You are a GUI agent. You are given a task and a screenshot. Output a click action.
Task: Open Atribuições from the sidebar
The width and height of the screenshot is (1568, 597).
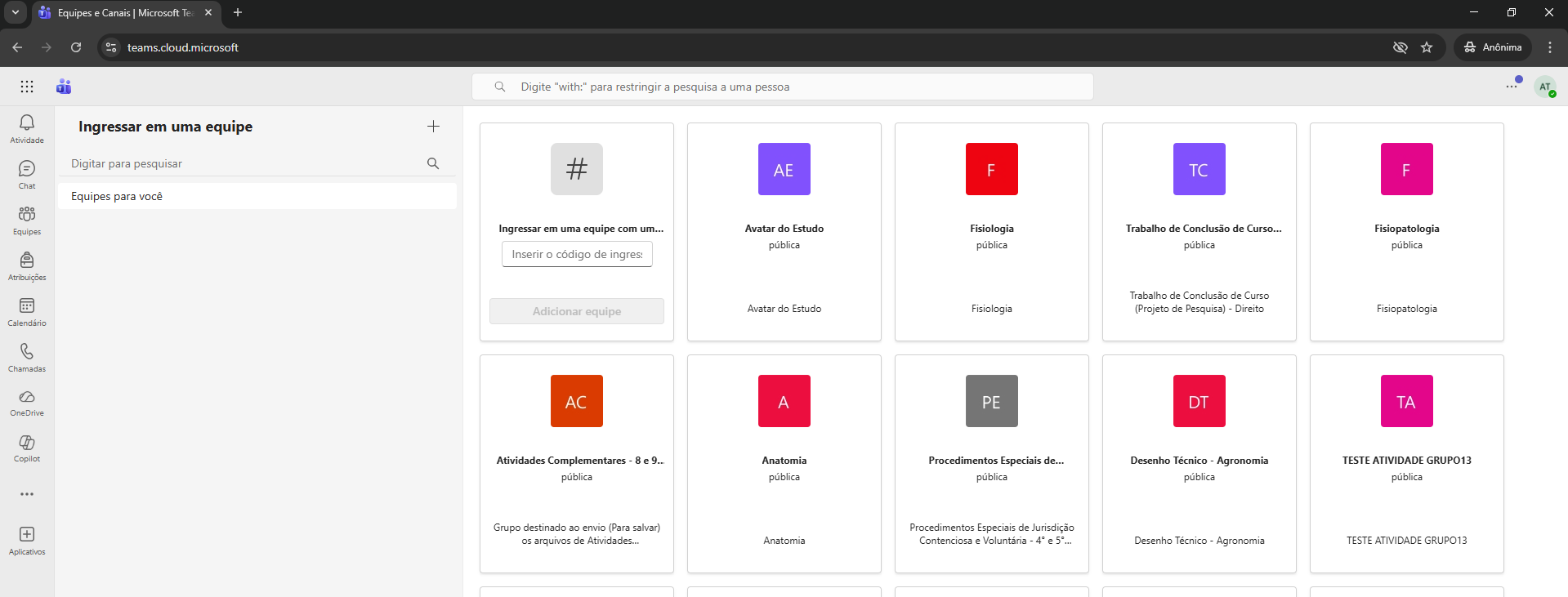click(x=27, y=261)
